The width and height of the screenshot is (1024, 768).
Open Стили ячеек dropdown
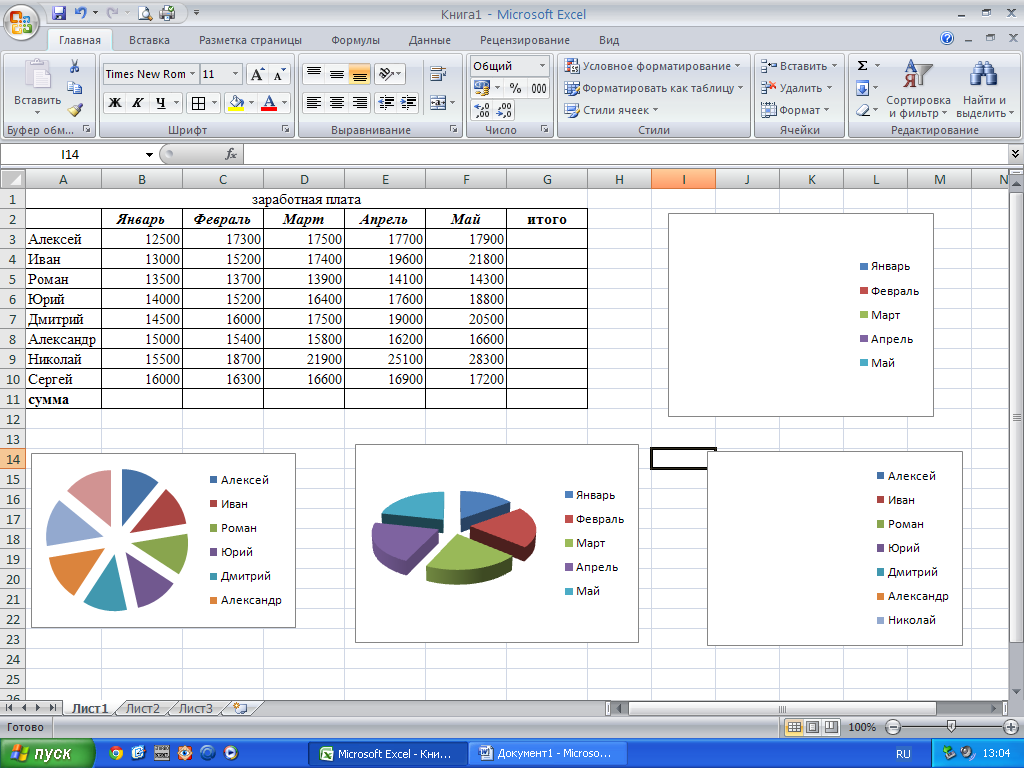(x=611, y=110)
